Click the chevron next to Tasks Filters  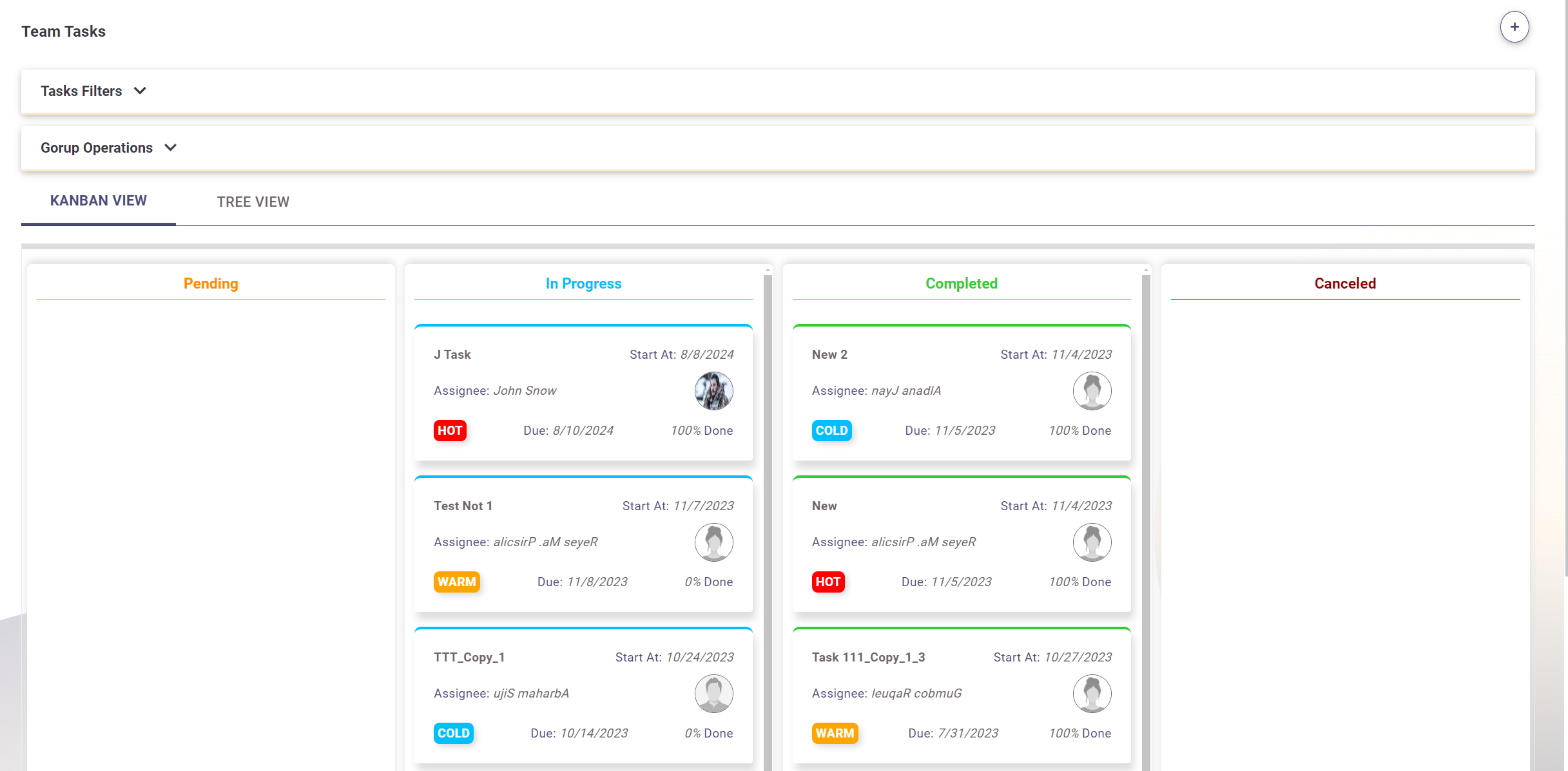pos(140,91)
